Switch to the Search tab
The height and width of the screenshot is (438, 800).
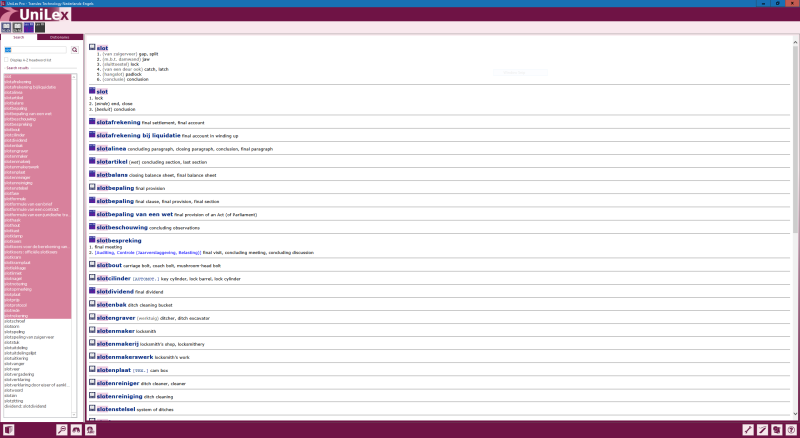pos(18,37)
